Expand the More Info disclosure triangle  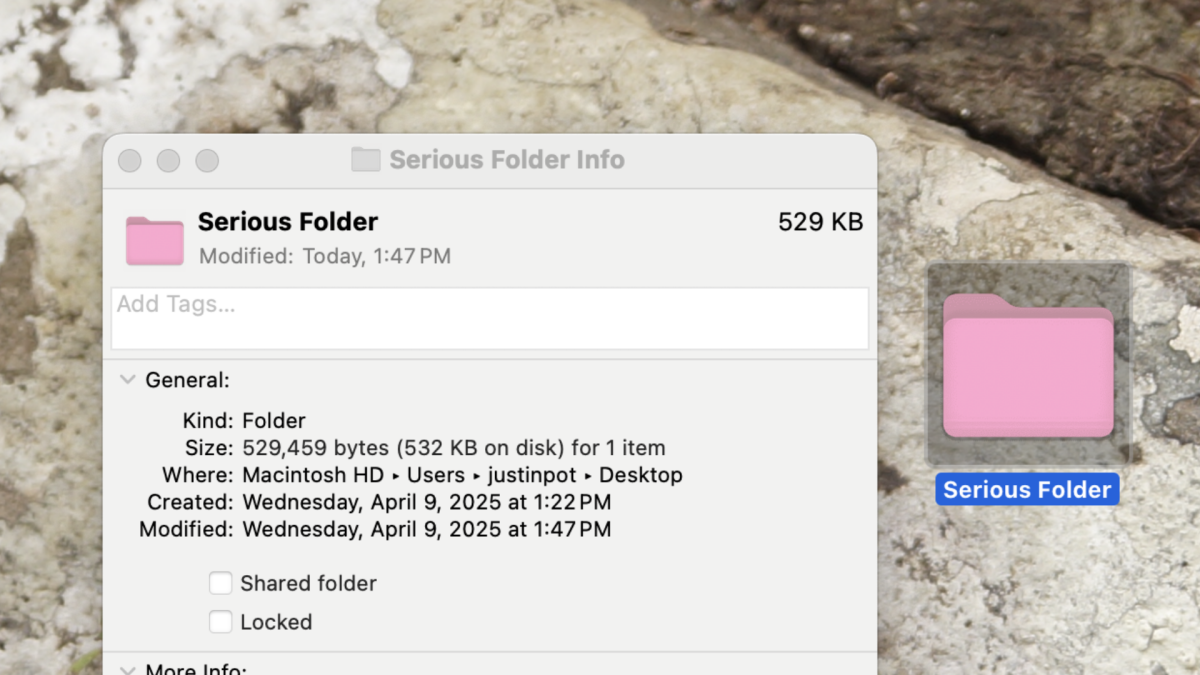[x=128, y=669]
